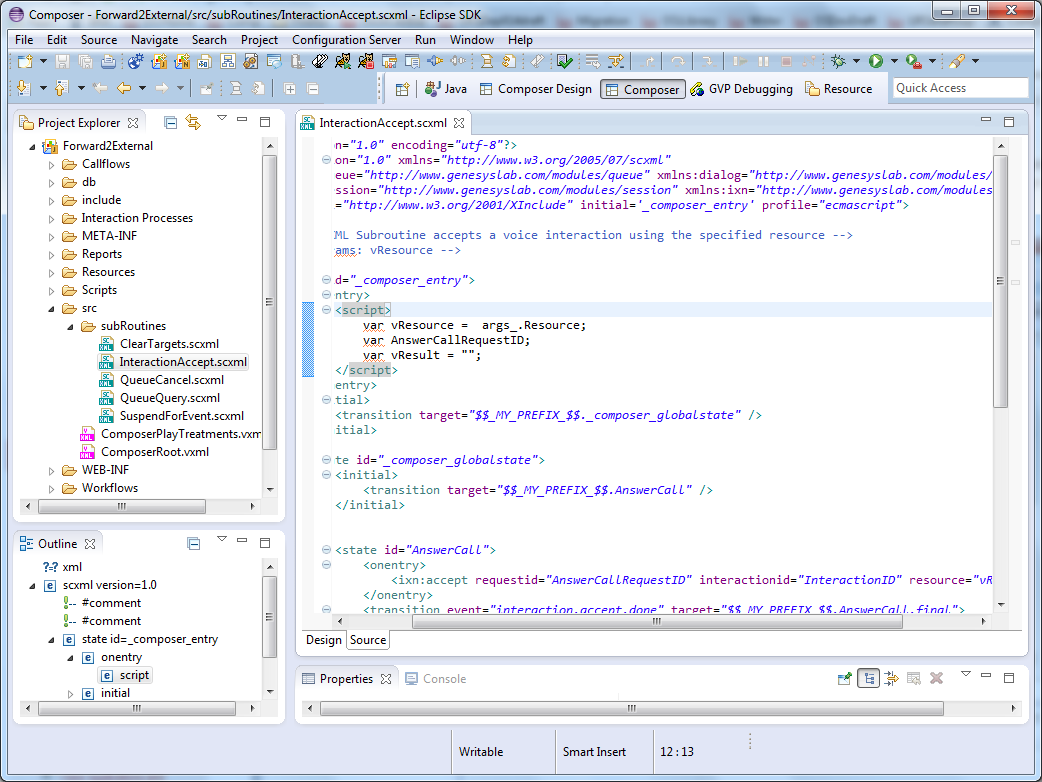The image size is (1042, 782).
Task: Open the New wizard dropdown arrow
Action: (x=43, y=61)
